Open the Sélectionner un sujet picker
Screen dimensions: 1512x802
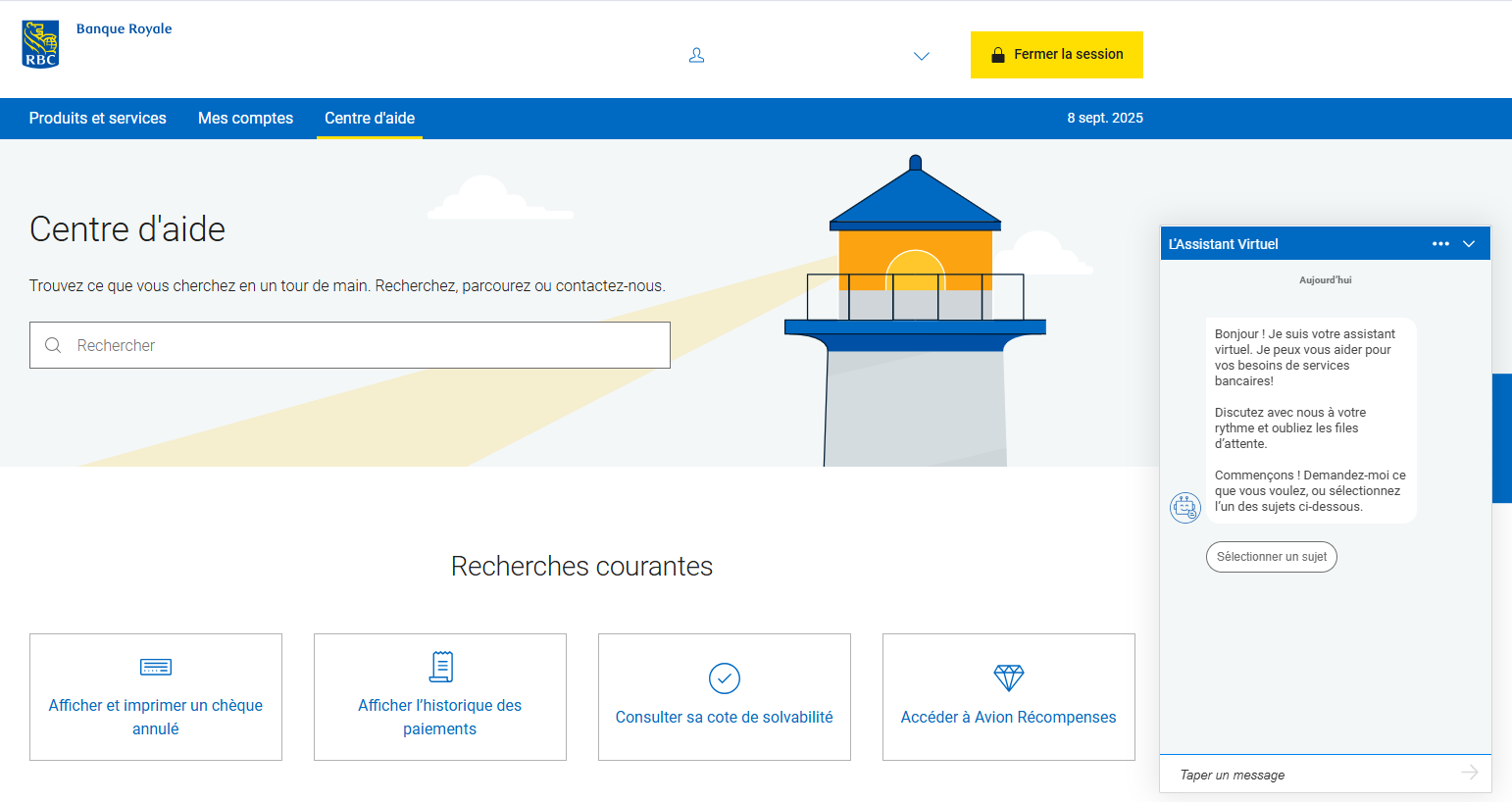(1271, 557)
